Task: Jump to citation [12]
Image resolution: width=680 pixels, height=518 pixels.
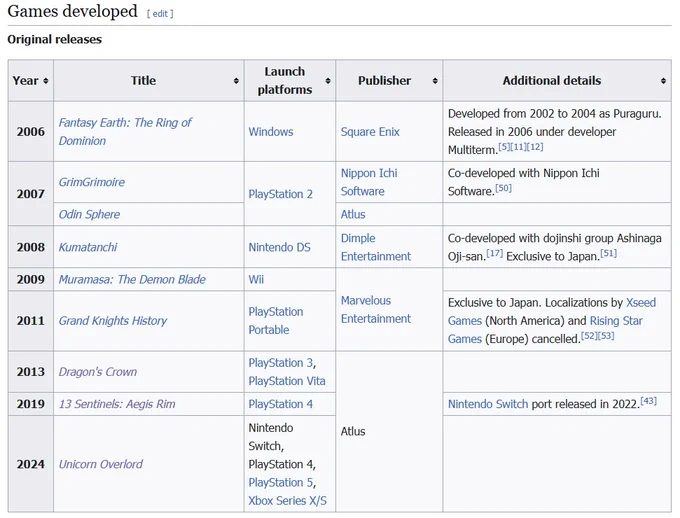Action: click(x=535, y=147)
